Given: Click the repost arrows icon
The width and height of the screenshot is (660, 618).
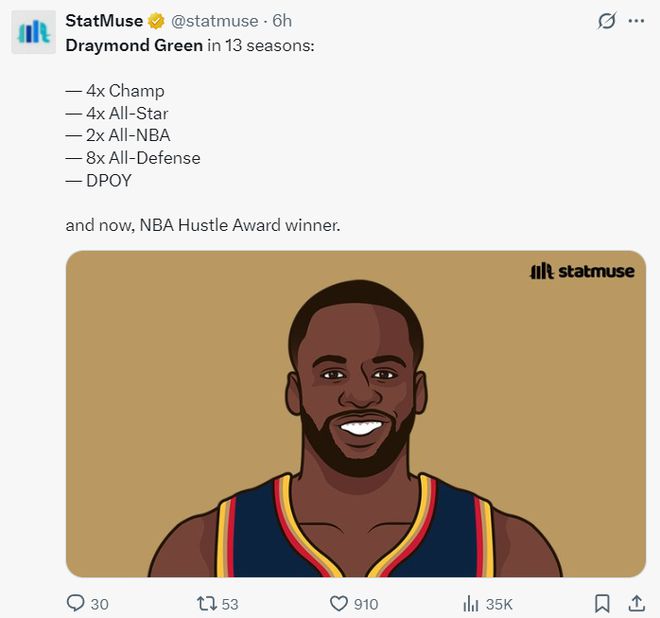Looking at the screenshot, I should pos(206,603).
